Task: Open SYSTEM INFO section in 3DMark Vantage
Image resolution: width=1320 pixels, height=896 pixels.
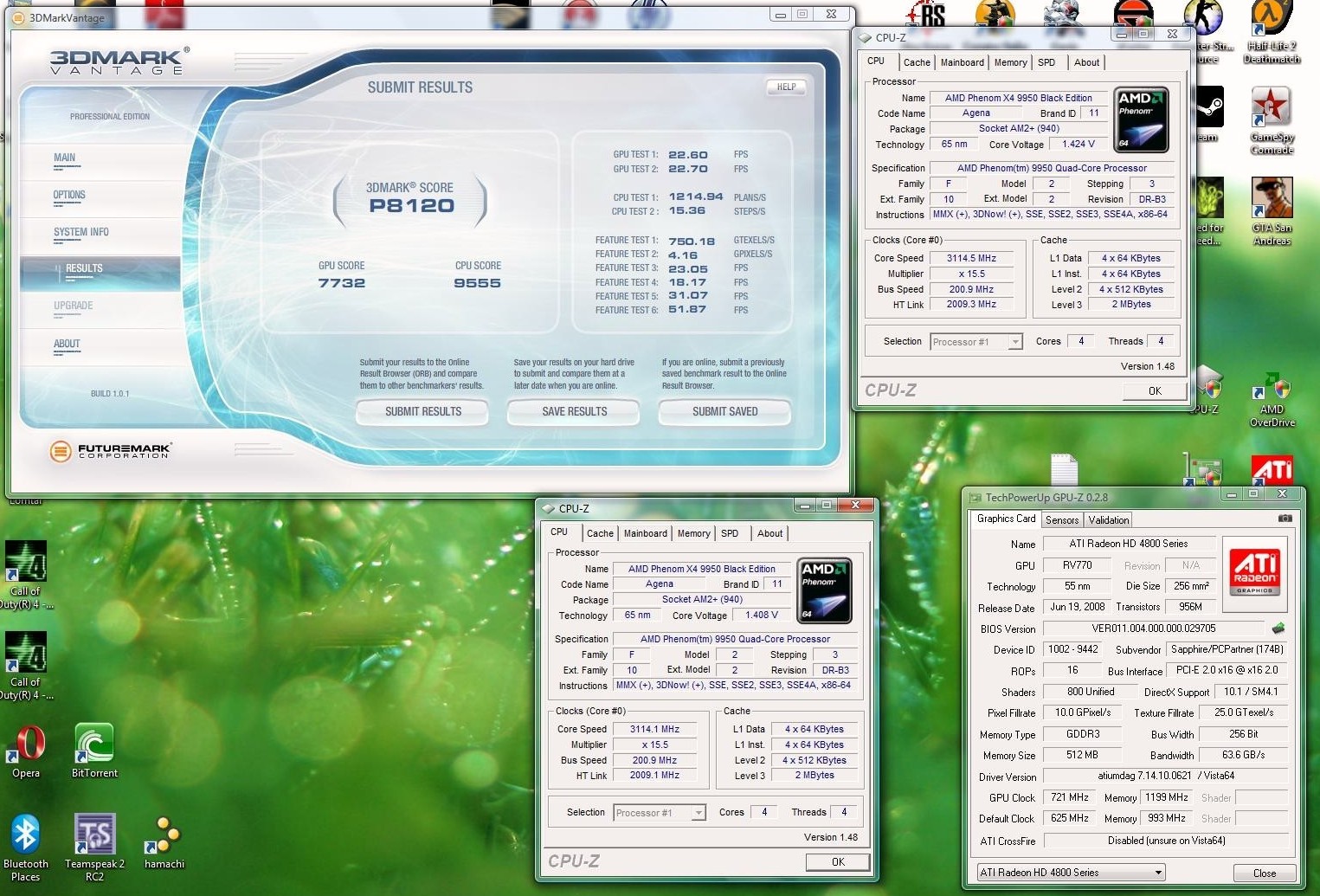Action: tap(80, 232)
